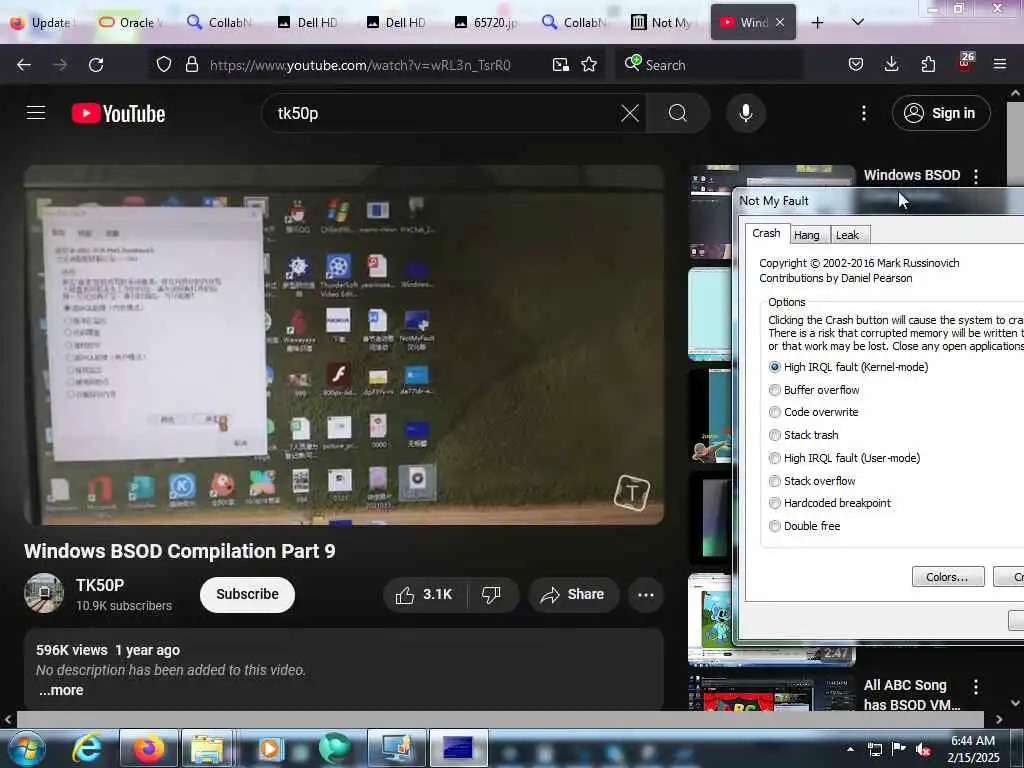
Task: Open the Colors... dialog in Not My Fault
Action: pos(947,577)
